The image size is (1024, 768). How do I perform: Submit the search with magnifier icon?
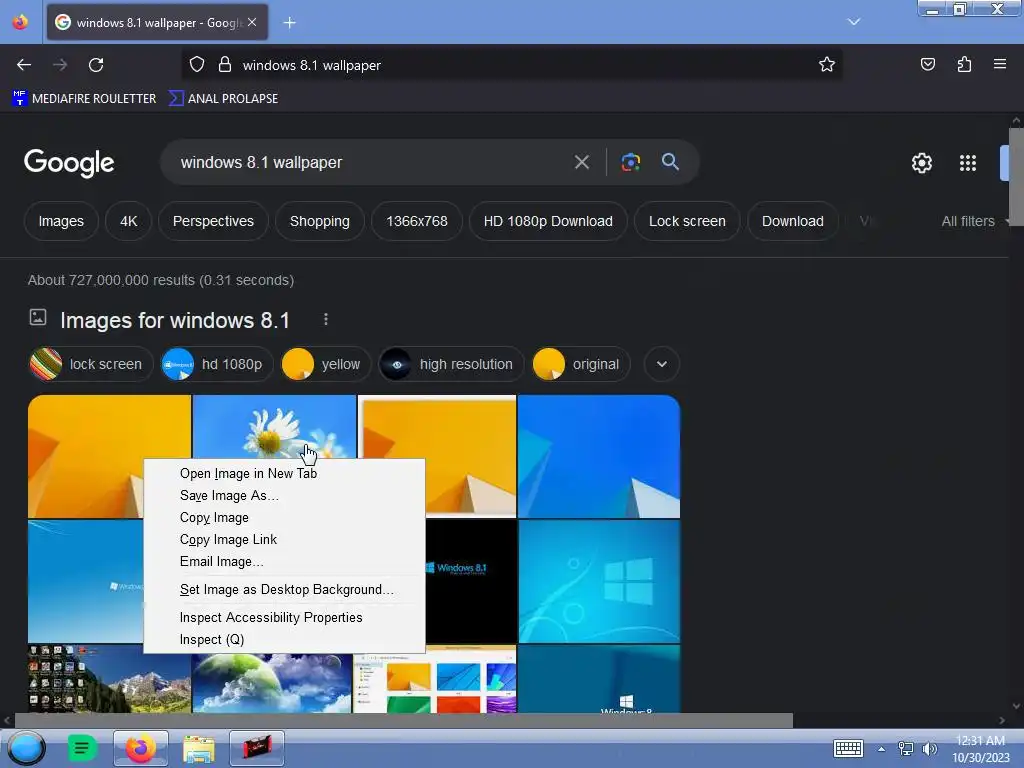(670, 162)
